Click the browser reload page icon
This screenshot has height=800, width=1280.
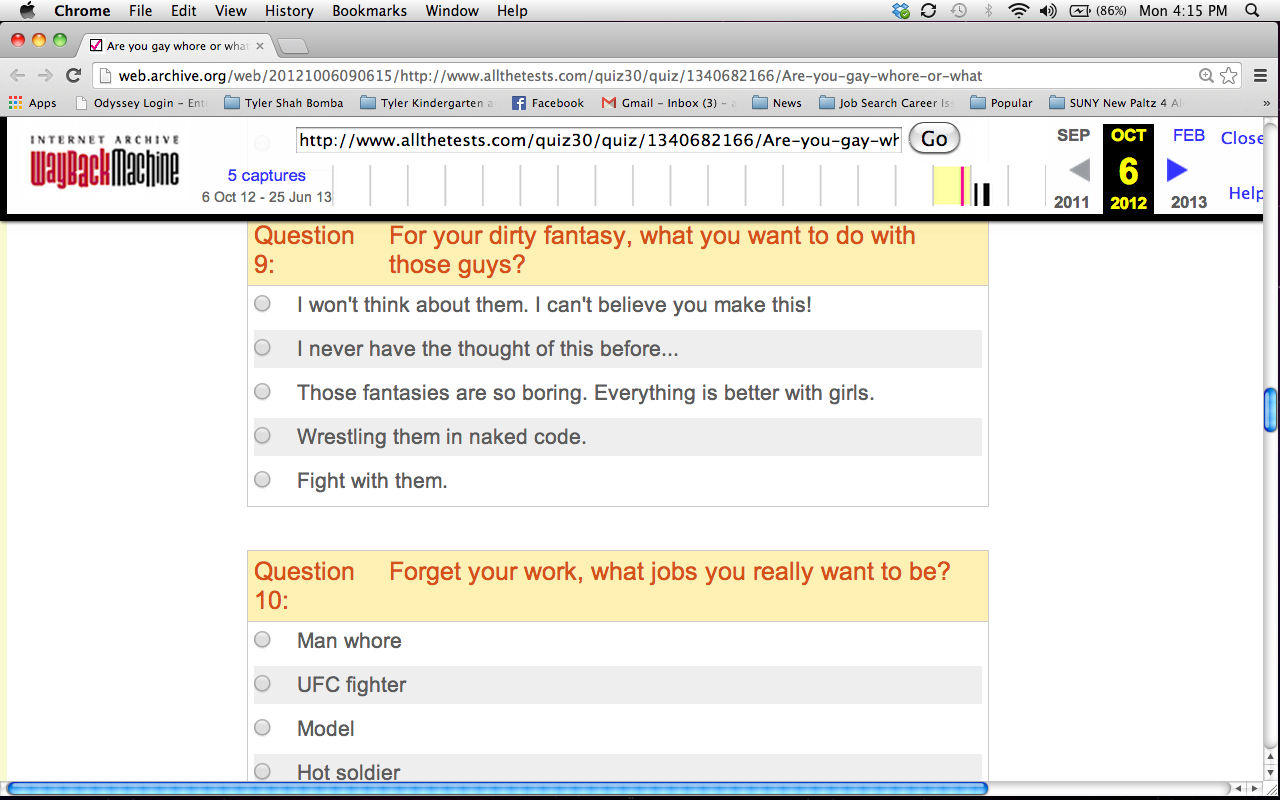coord(73,75)
